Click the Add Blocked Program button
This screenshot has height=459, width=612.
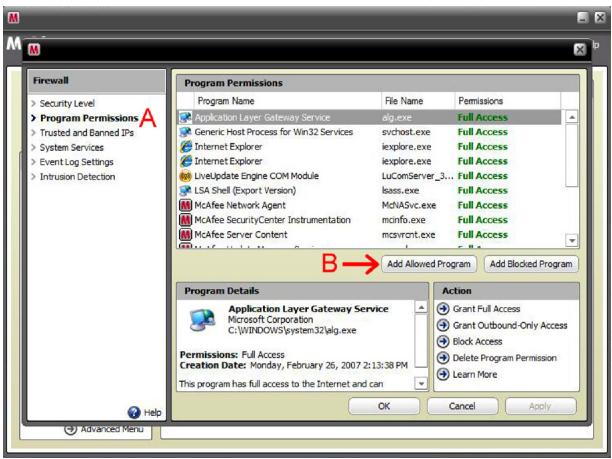pos(531,264)
